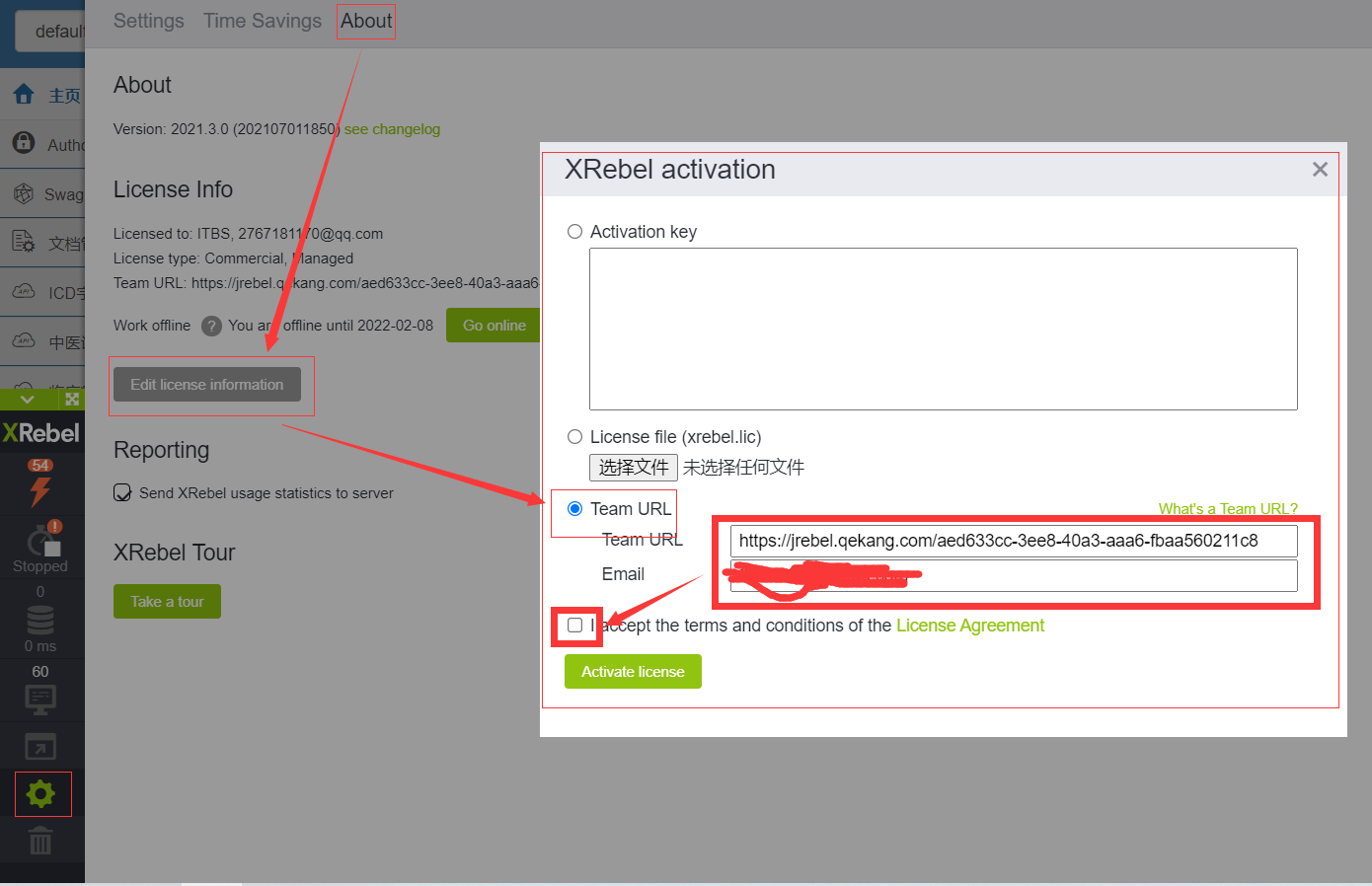Viewport: 1372px width, 886px height.
Task: Click the Activate license button
Action: (633, 672)
